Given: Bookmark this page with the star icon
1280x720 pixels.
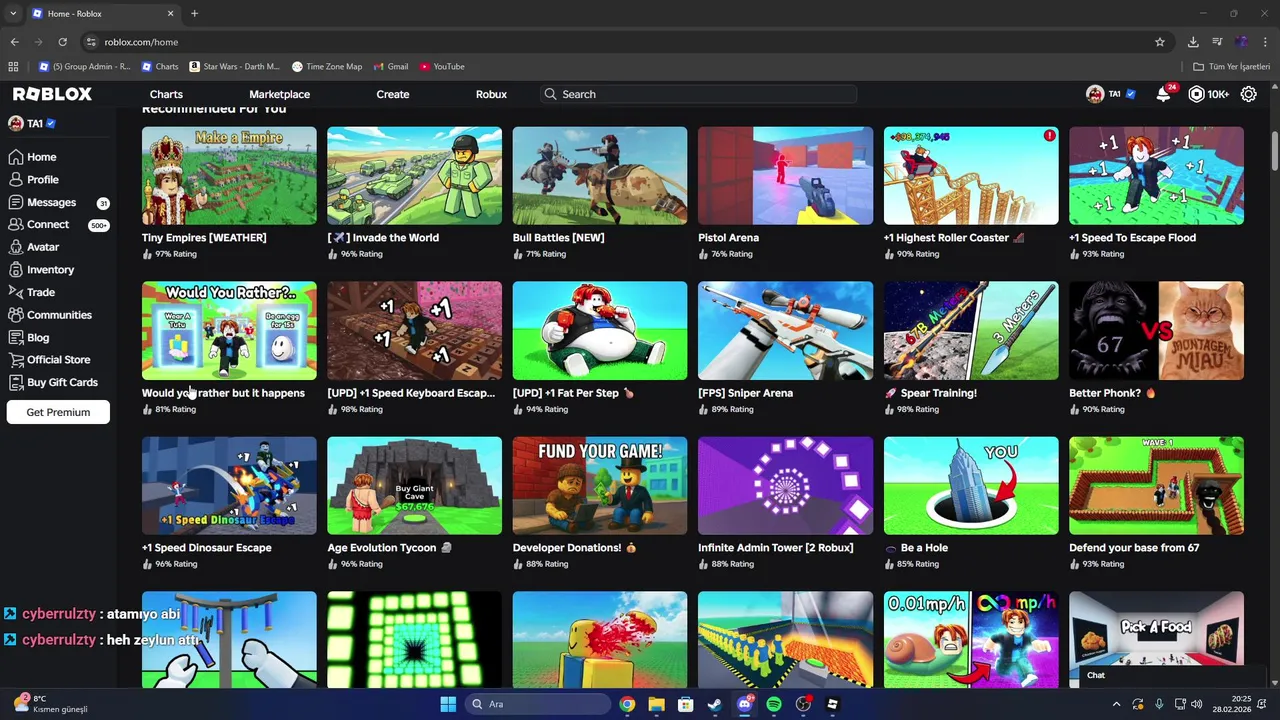Looking at the screenshot, I should [x=1160, y=42].
